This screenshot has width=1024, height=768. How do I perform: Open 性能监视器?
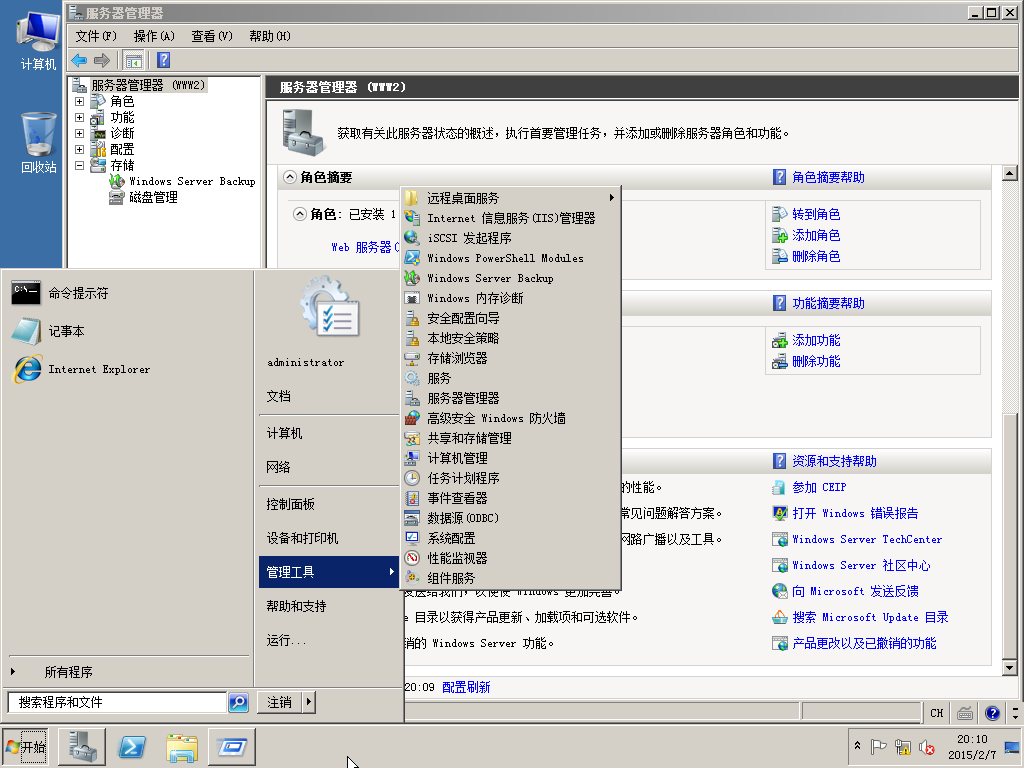510,558
